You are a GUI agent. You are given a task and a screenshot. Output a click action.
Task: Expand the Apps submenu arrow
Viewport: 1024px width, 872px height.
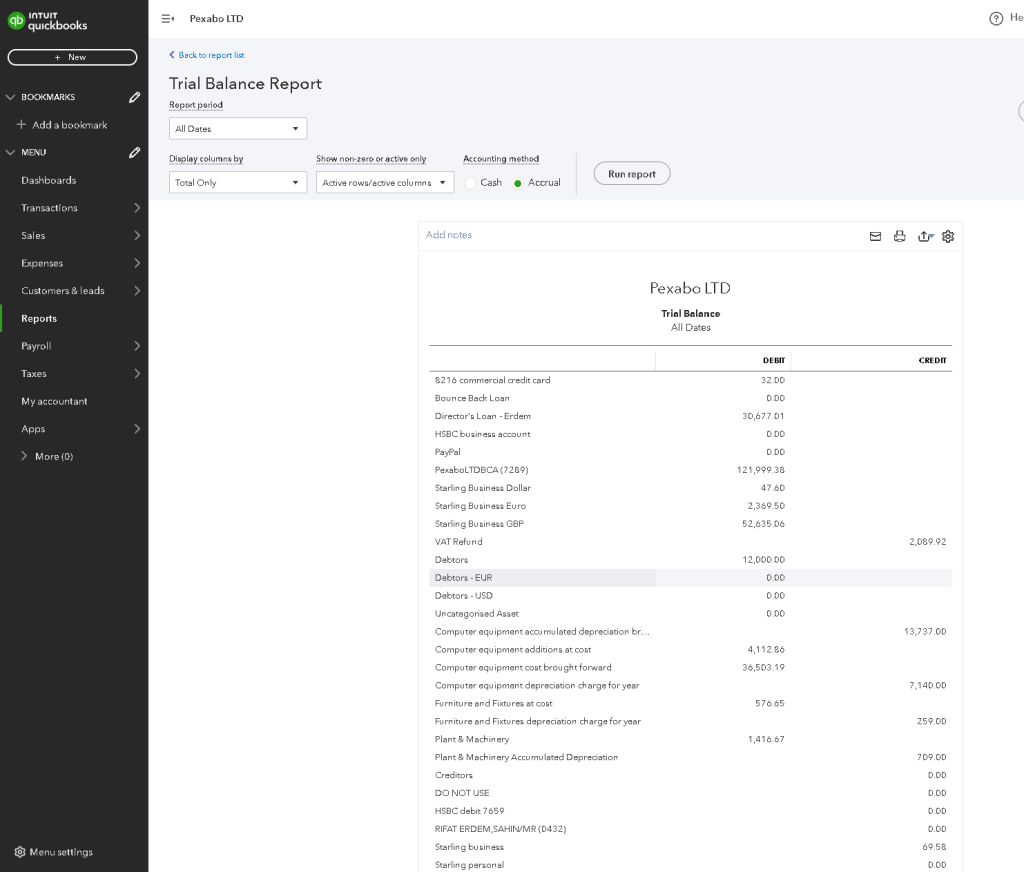137,429
